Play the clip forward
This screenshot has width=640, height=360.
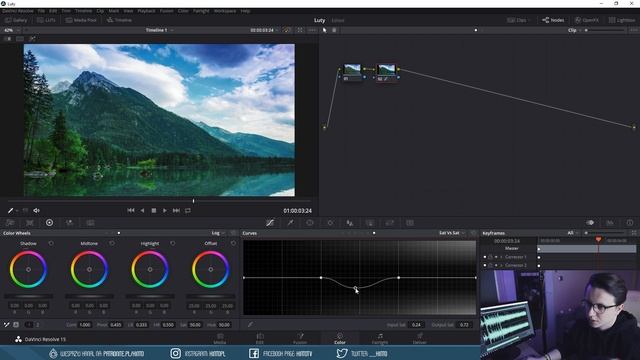165,211
